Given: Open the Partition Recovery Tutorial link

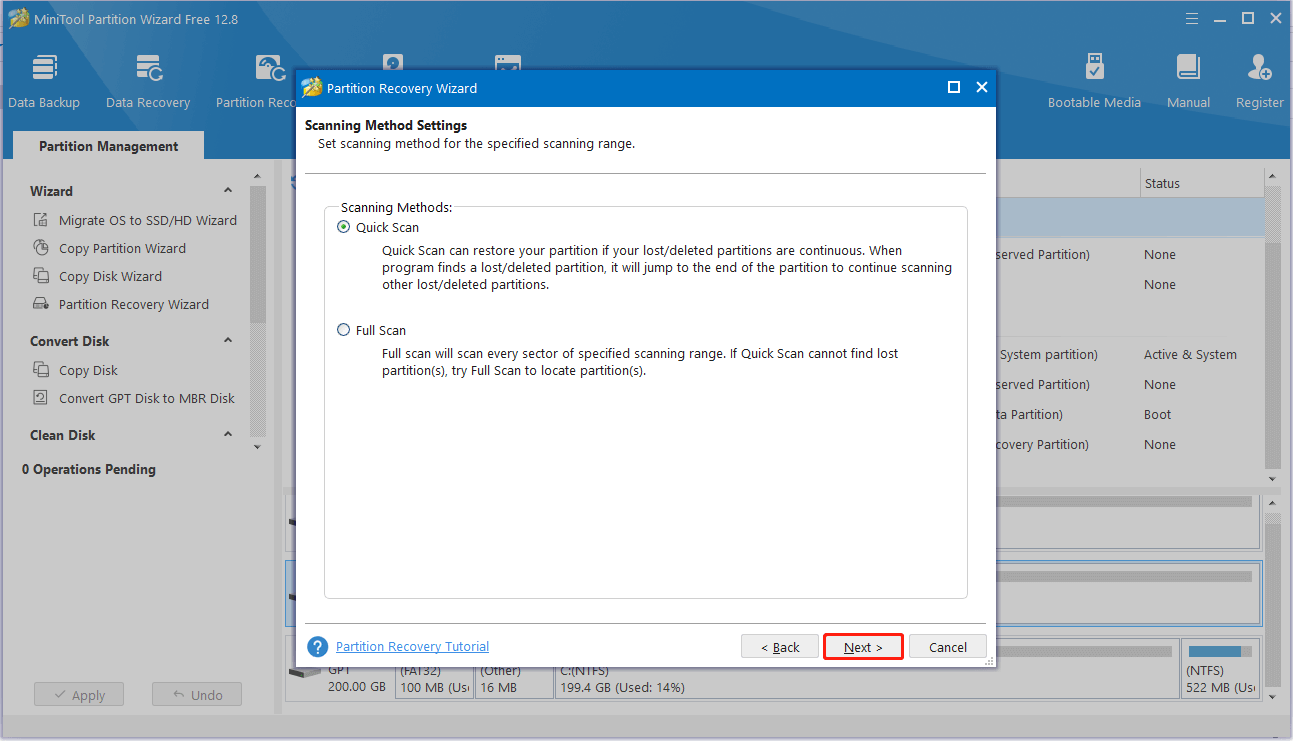Looking at the screenshot, I should 411,646.
